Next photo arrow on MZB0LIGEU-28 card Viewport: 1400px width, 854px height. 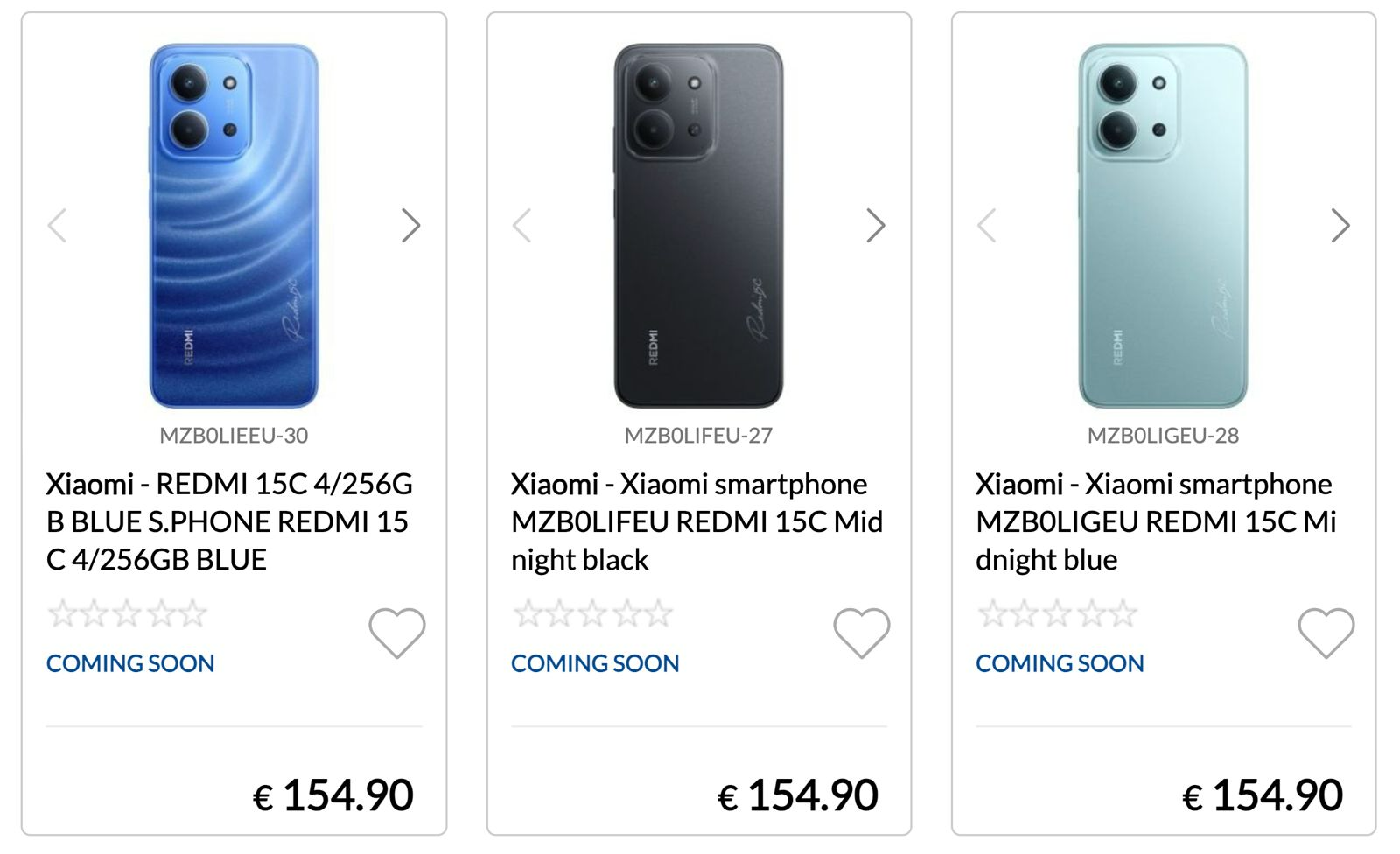(1340, 225)
